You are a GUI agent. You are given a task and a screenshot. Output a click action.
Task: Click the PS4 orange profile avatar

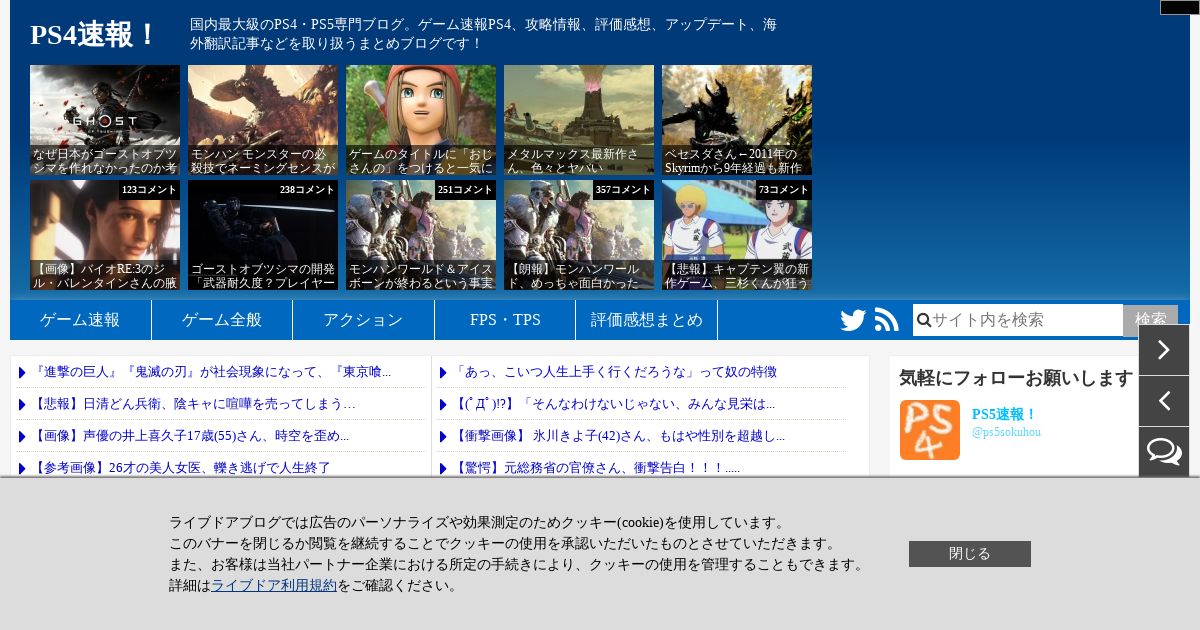tap(930, 430)
